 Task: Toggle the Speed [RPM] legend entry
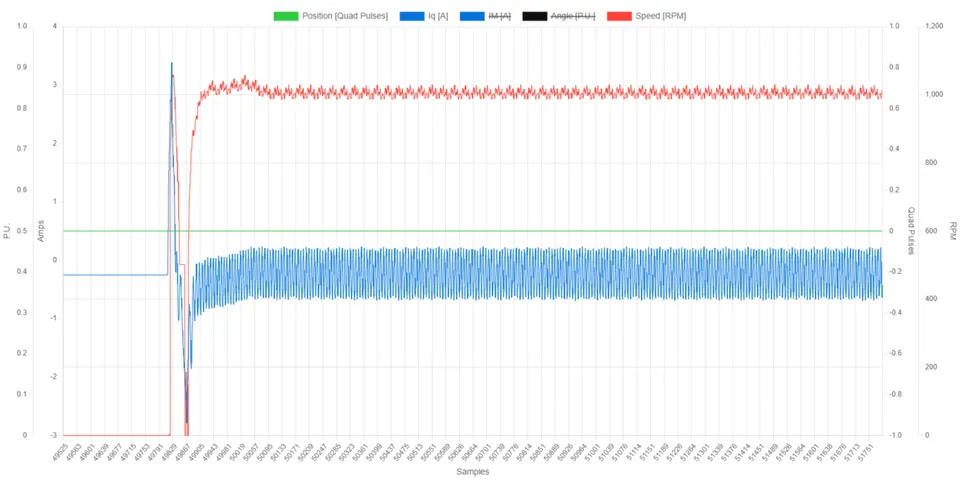point(647,16)
